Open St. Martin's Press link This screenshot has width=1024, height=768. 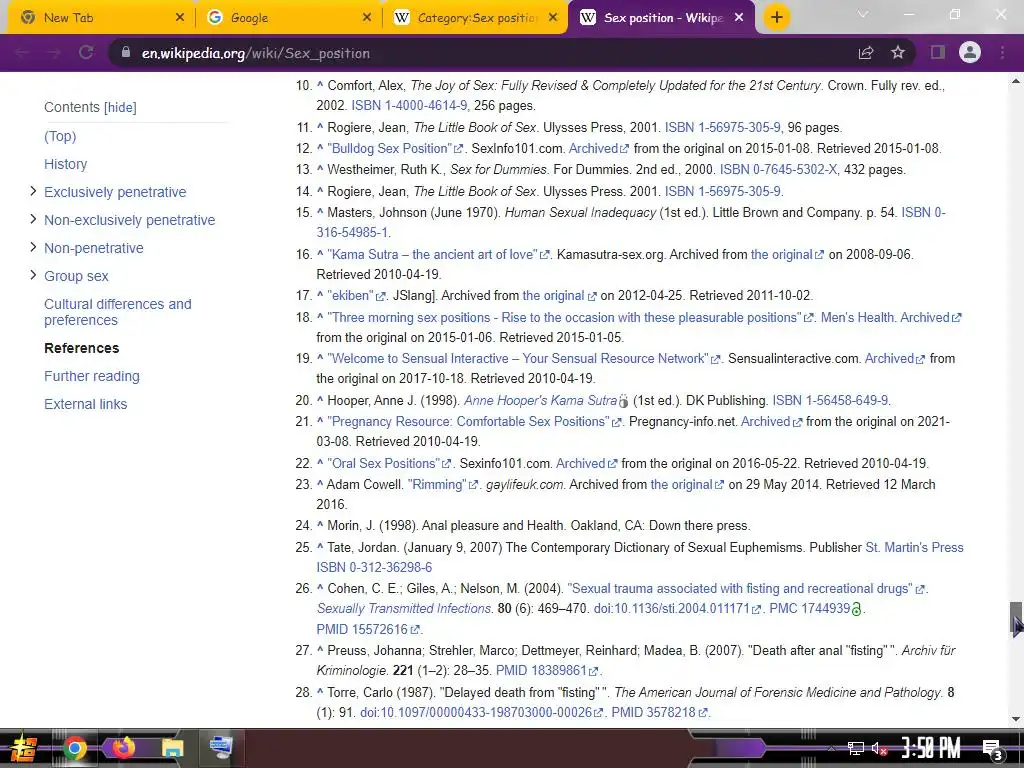(914, 547)
